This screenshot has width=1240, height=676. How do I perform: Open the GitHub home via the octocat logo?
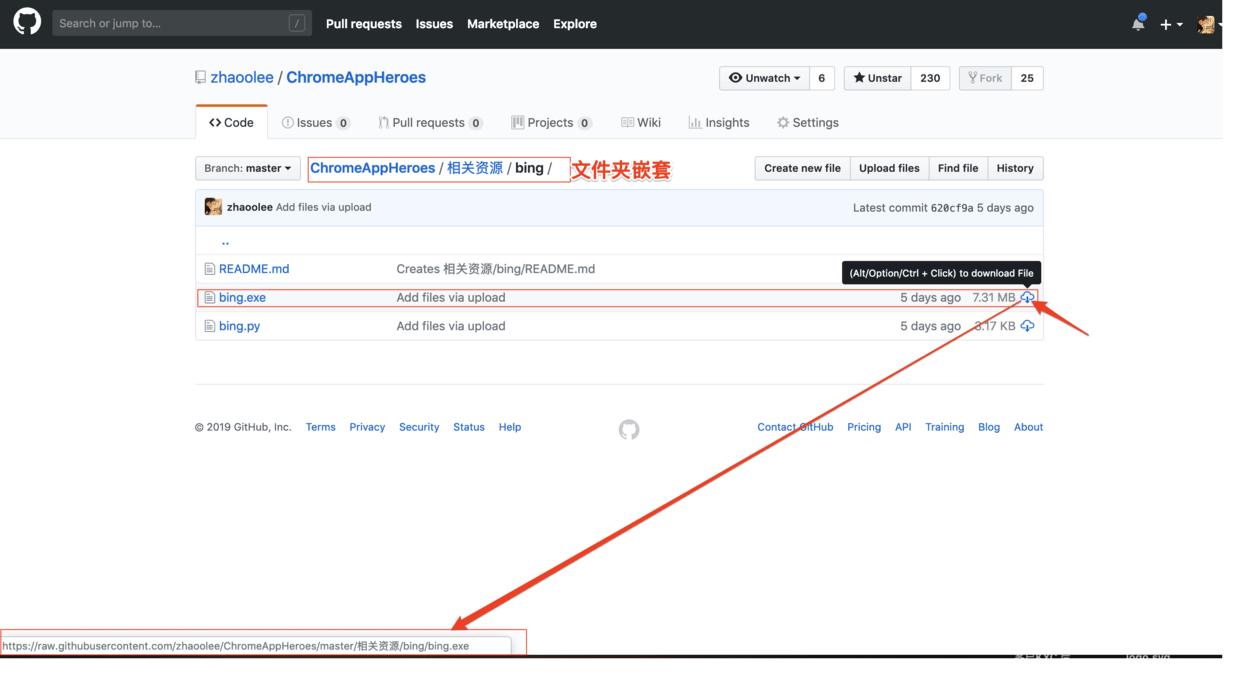pos(26,20)
